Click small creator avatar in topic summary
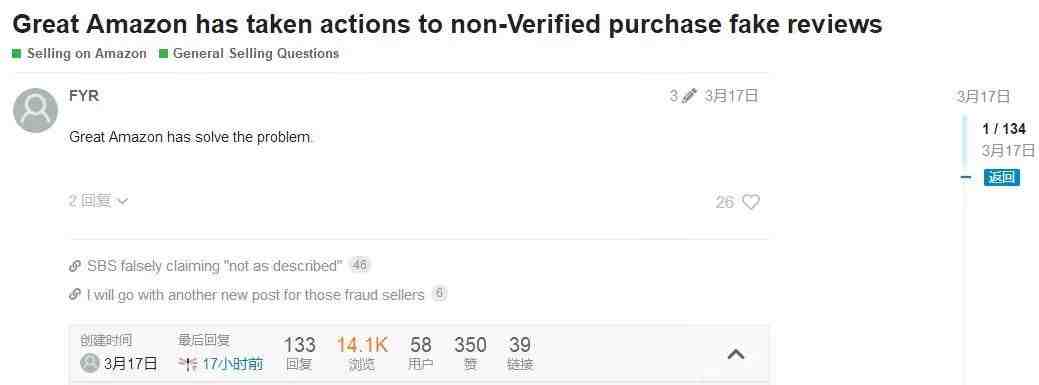1039x385 pixels. pyautogui.click(x=89, y=363)
